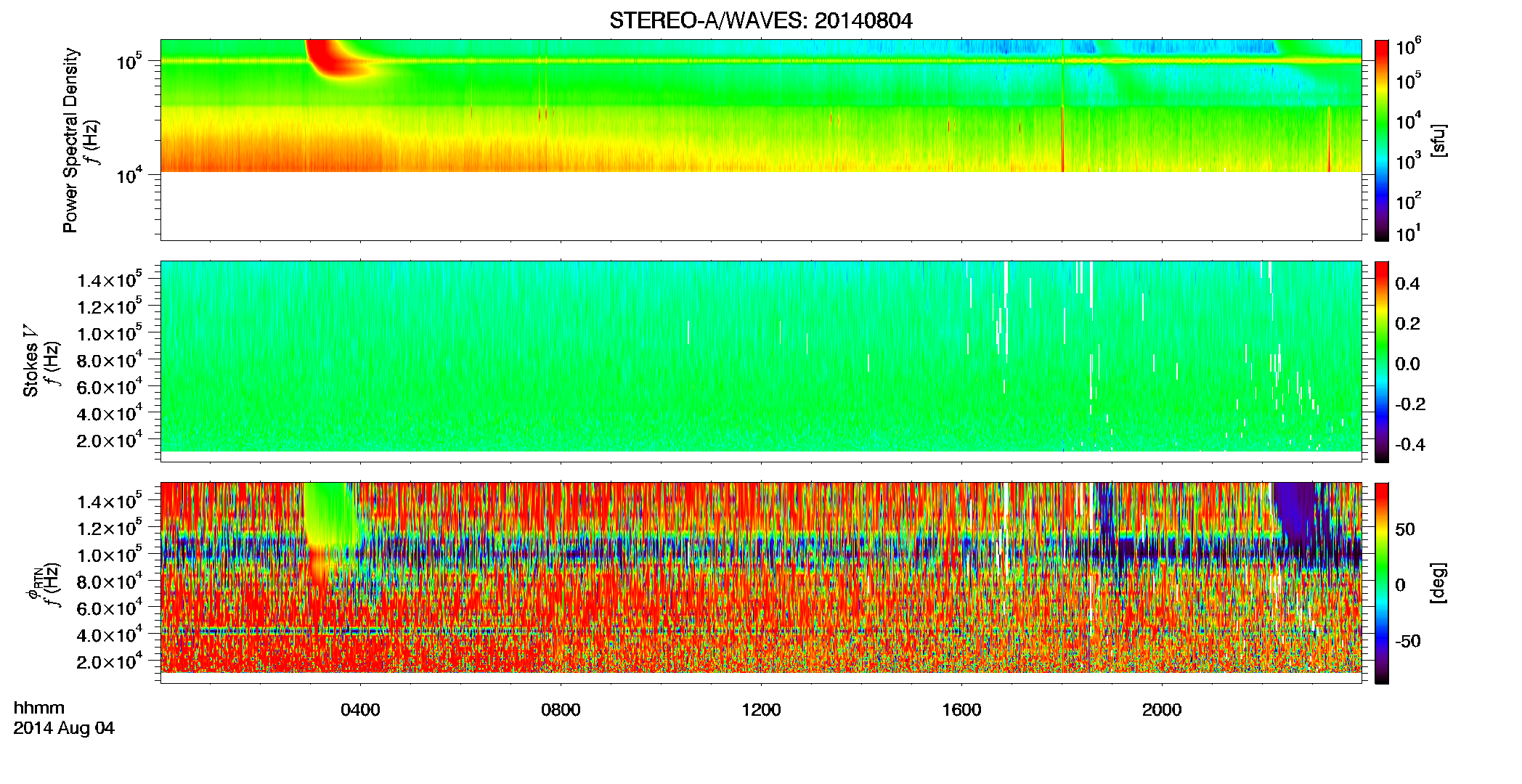The width and height of the screenshot is (1522, 784).
Task: Click the hhmm time format label
Action: 39,708
